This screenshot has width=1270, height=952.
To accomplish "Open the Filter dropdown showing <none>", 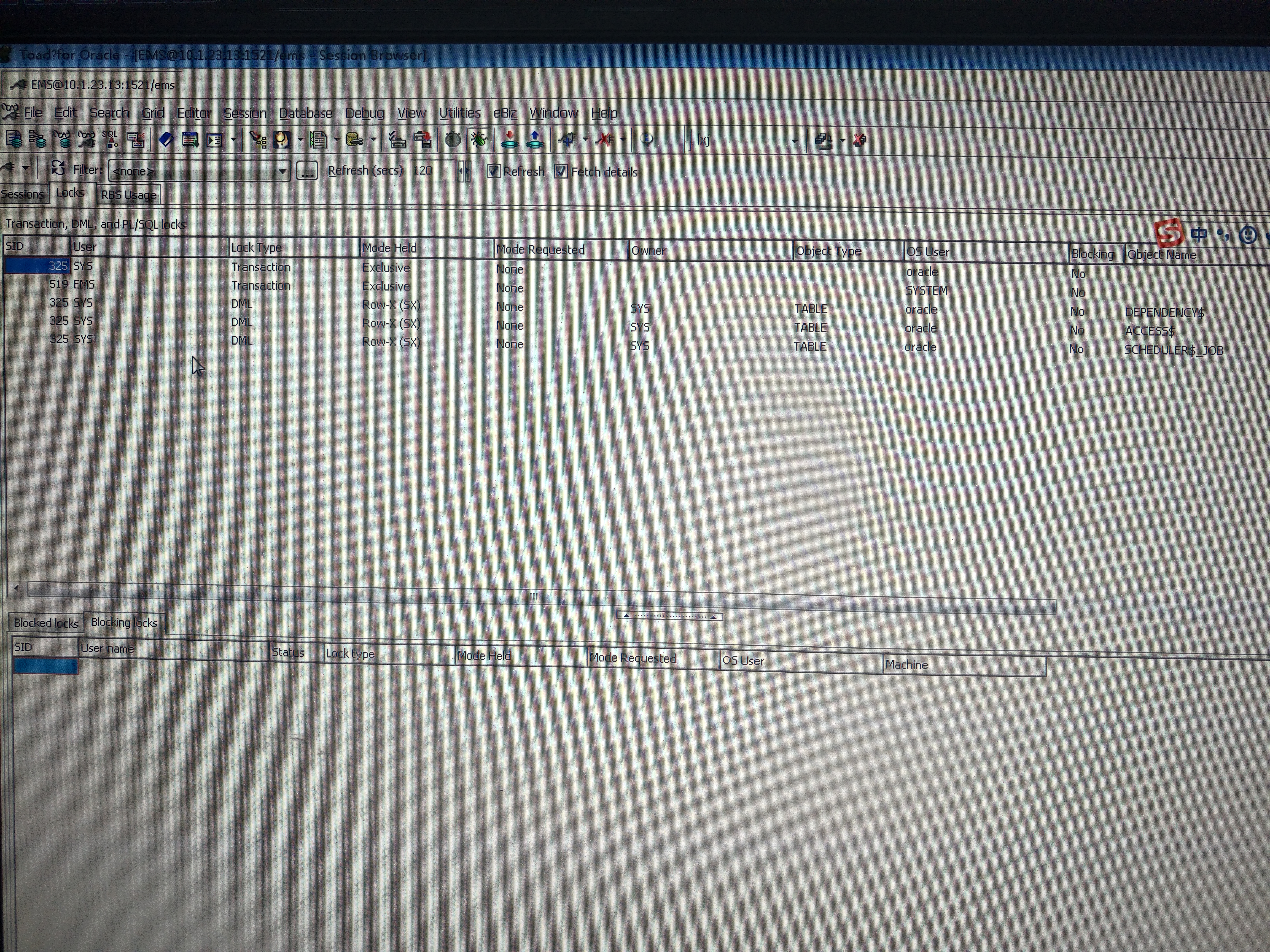I will (282, 171).
